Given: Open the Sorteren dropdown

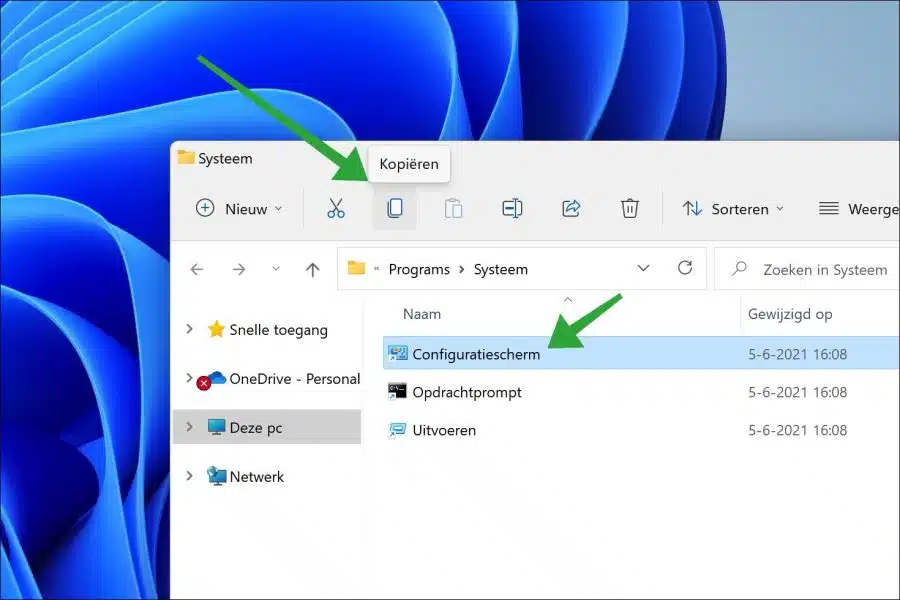Looking at the screenshot, I should (733, 208).
